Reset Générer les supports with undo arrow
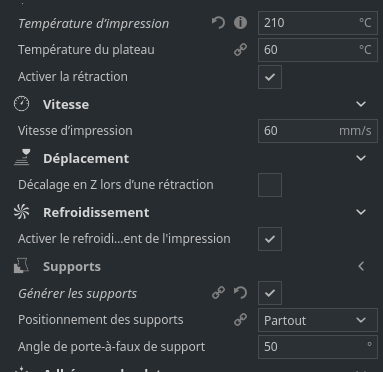The height and width of the screenshot is (372, 383). pos(240,293)
